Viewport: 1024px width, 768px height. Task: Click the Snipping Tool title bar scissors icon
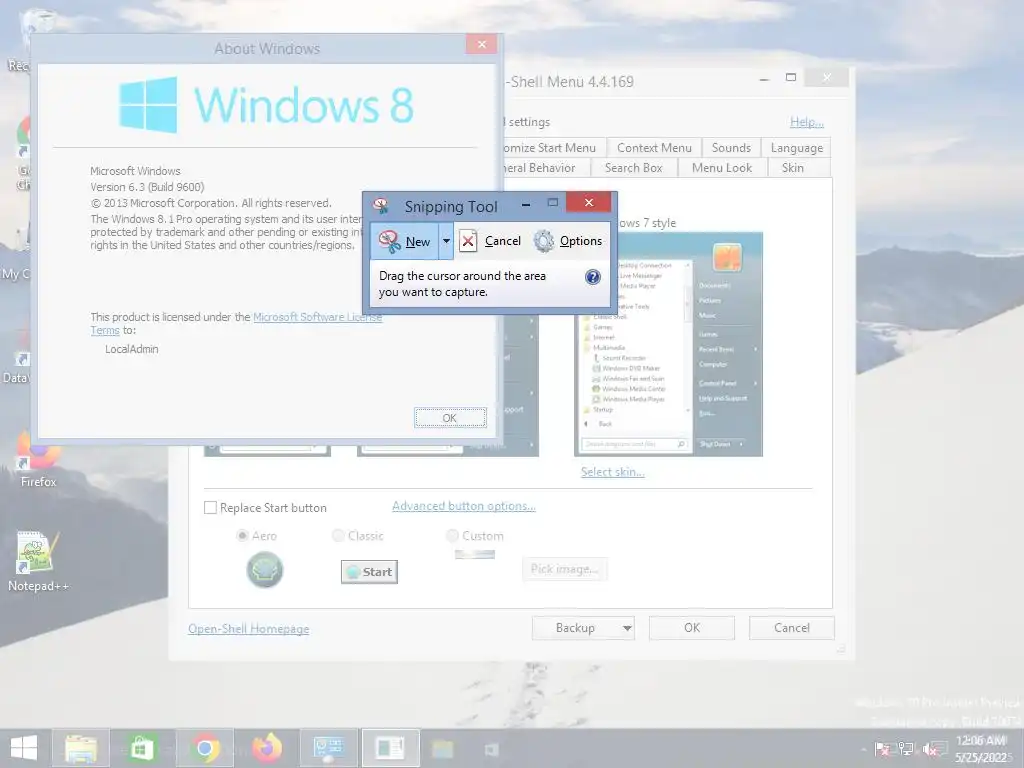[381, 206]
